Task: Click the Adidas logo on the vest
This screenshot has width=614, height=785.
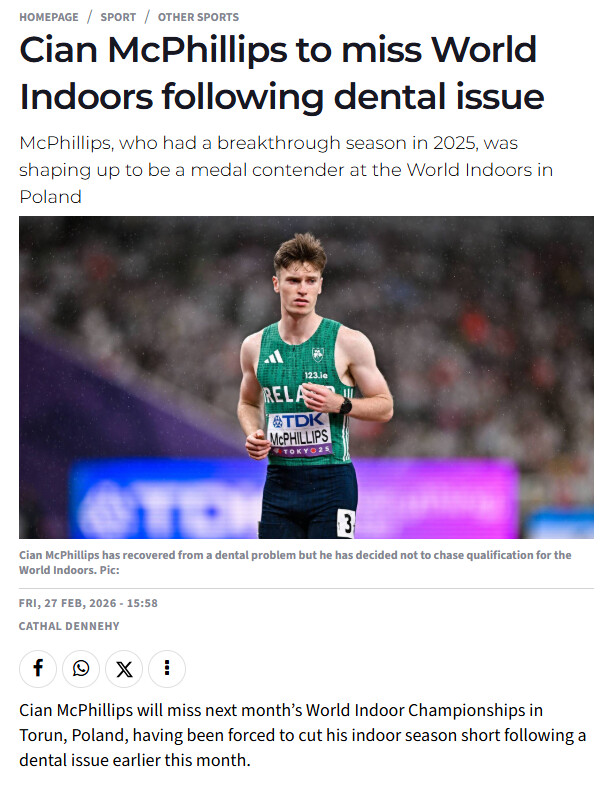Action: [x=273, y=356]
